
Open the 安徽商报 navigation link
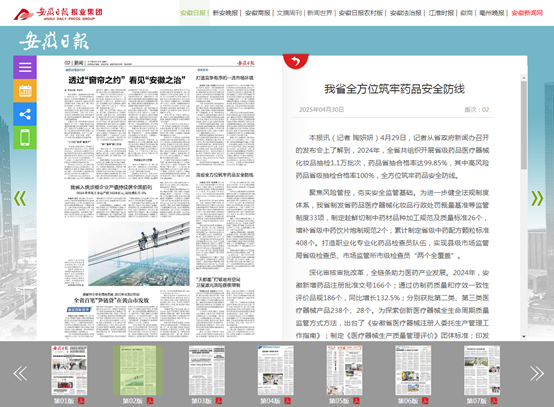(x=258, y=13)
